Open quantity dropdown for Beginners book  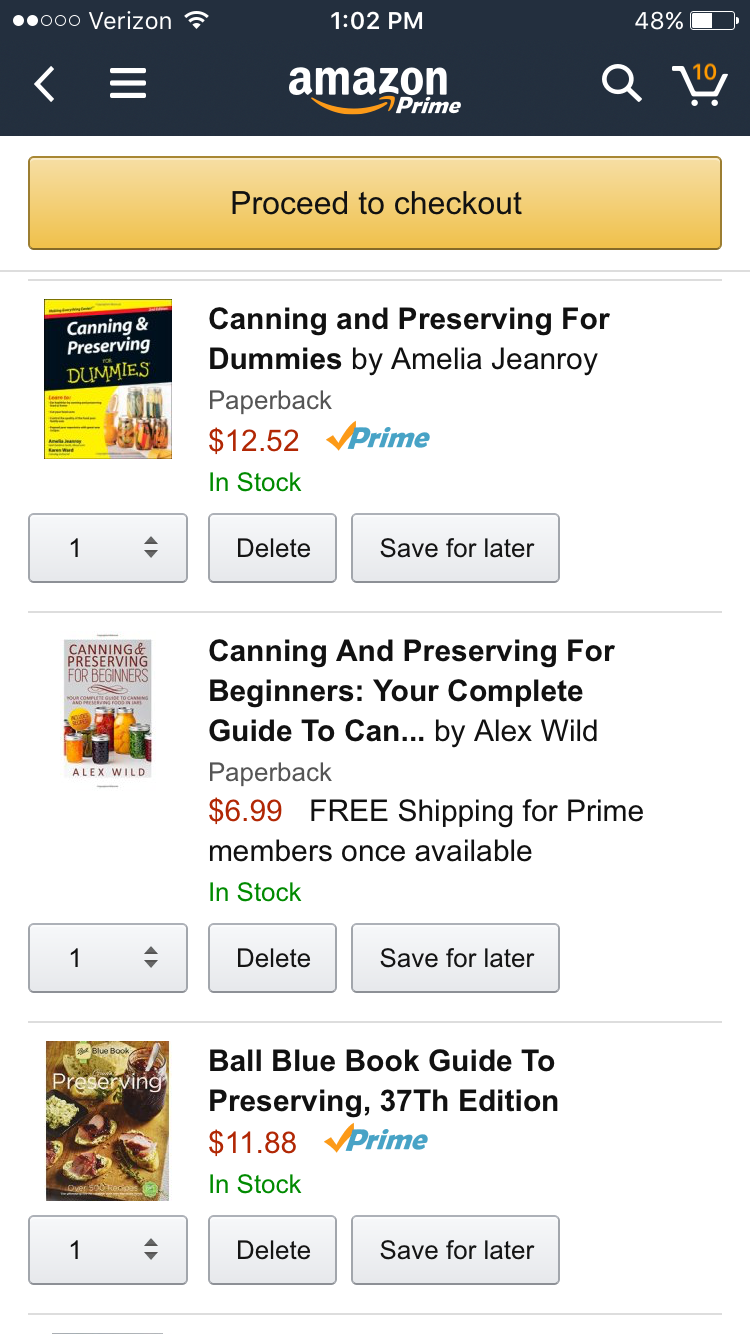pos(108,958)
